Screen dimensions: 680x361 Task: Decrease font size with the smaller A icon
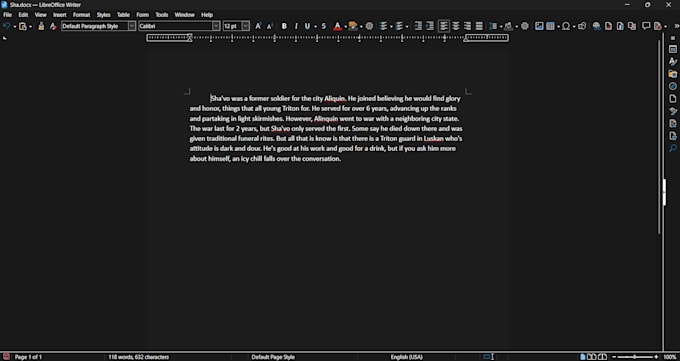coord(270,26)
